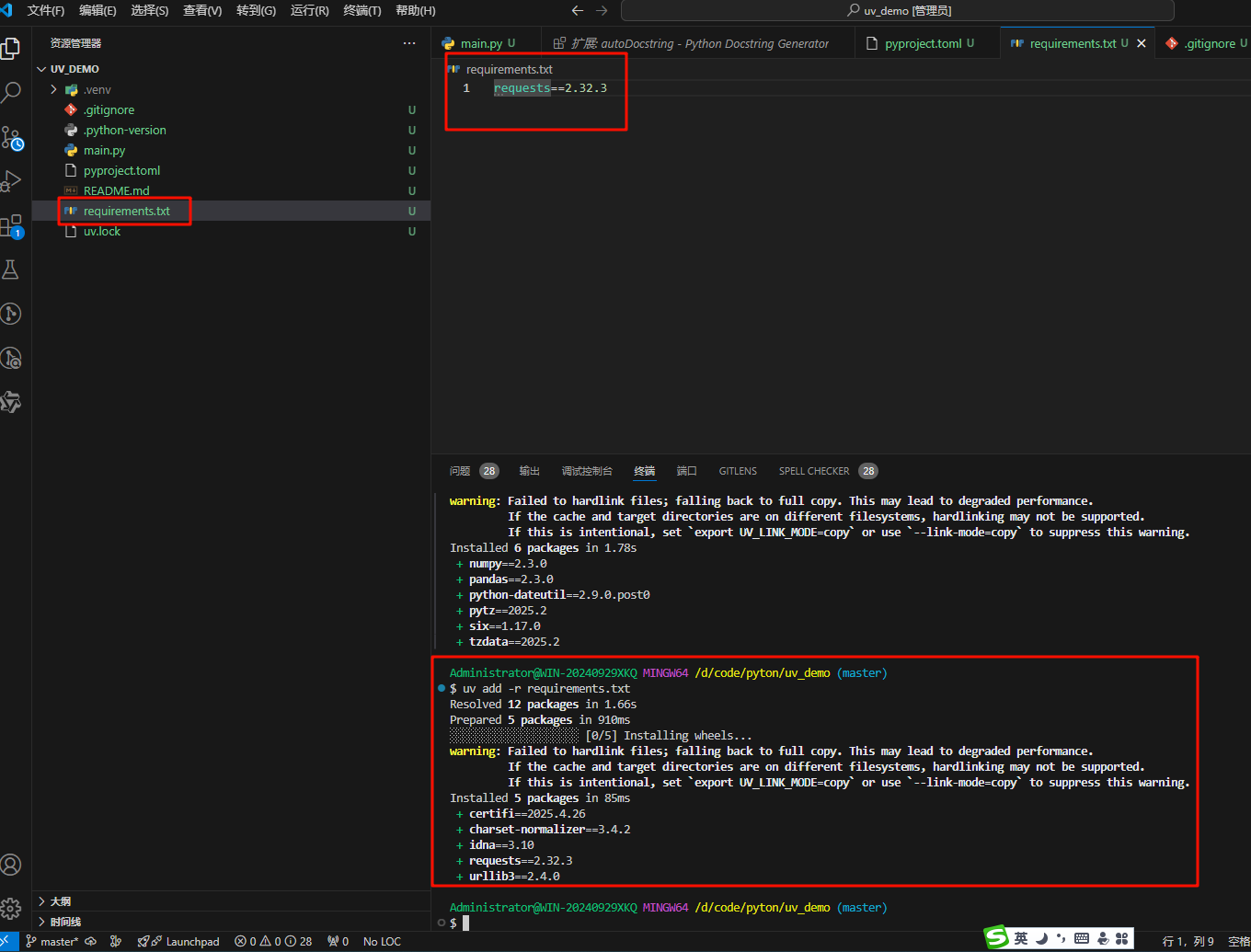
Task: Switch to the GITLENS panel tab
Action: (x=738, y=471)
